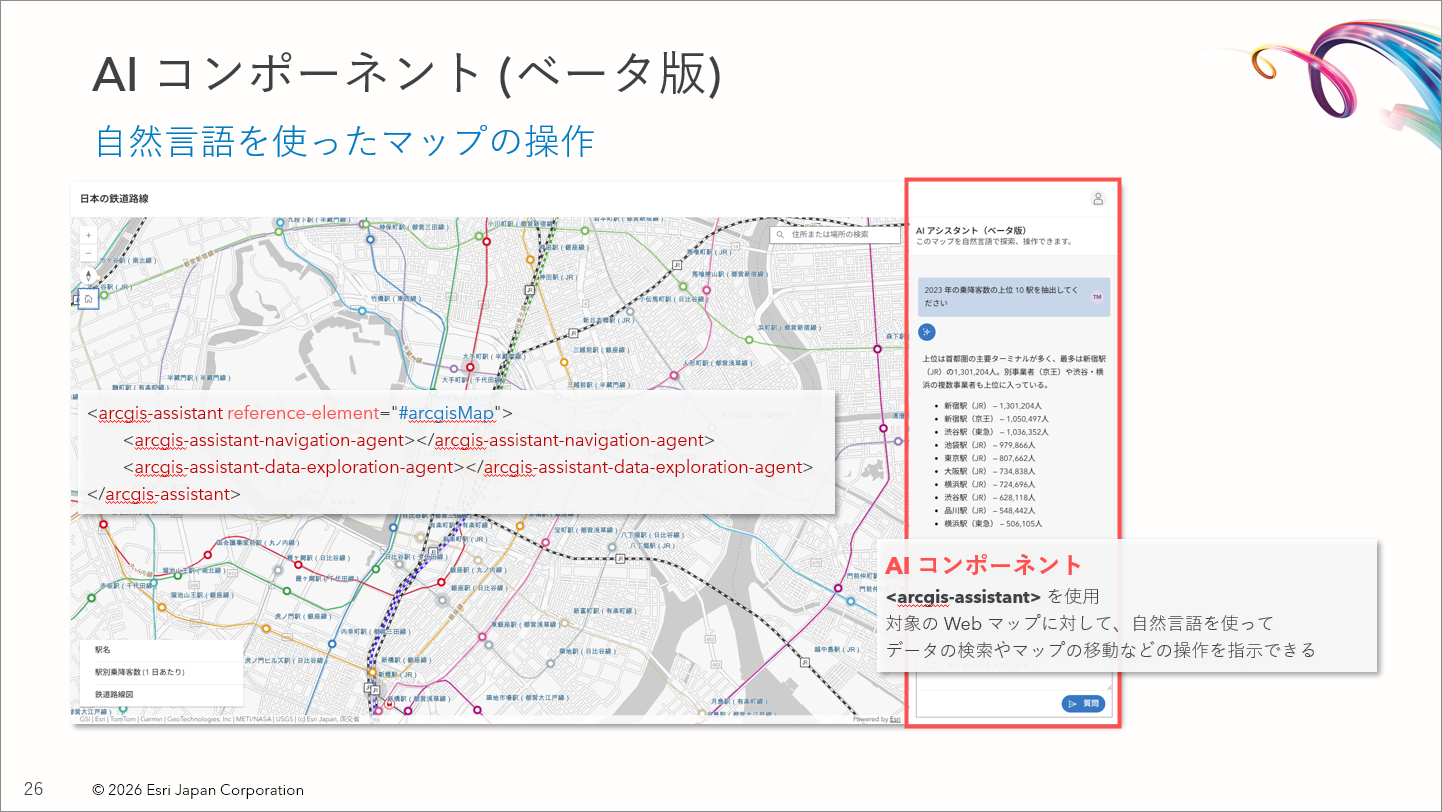This screenshot has height=812, width=1442.
Task: Click the result 新宿駅 (京王) – 1,050,497人
Action: pyautogui.click(x=995, y=419)
